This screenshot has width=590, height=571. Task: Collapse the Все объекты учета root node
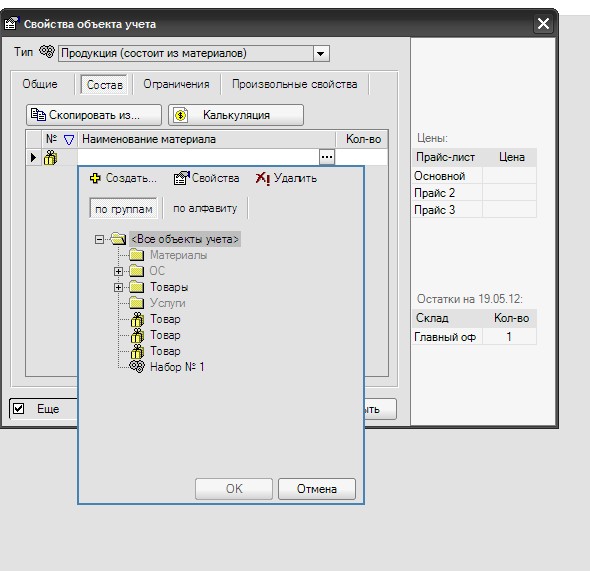coord(99,239)
